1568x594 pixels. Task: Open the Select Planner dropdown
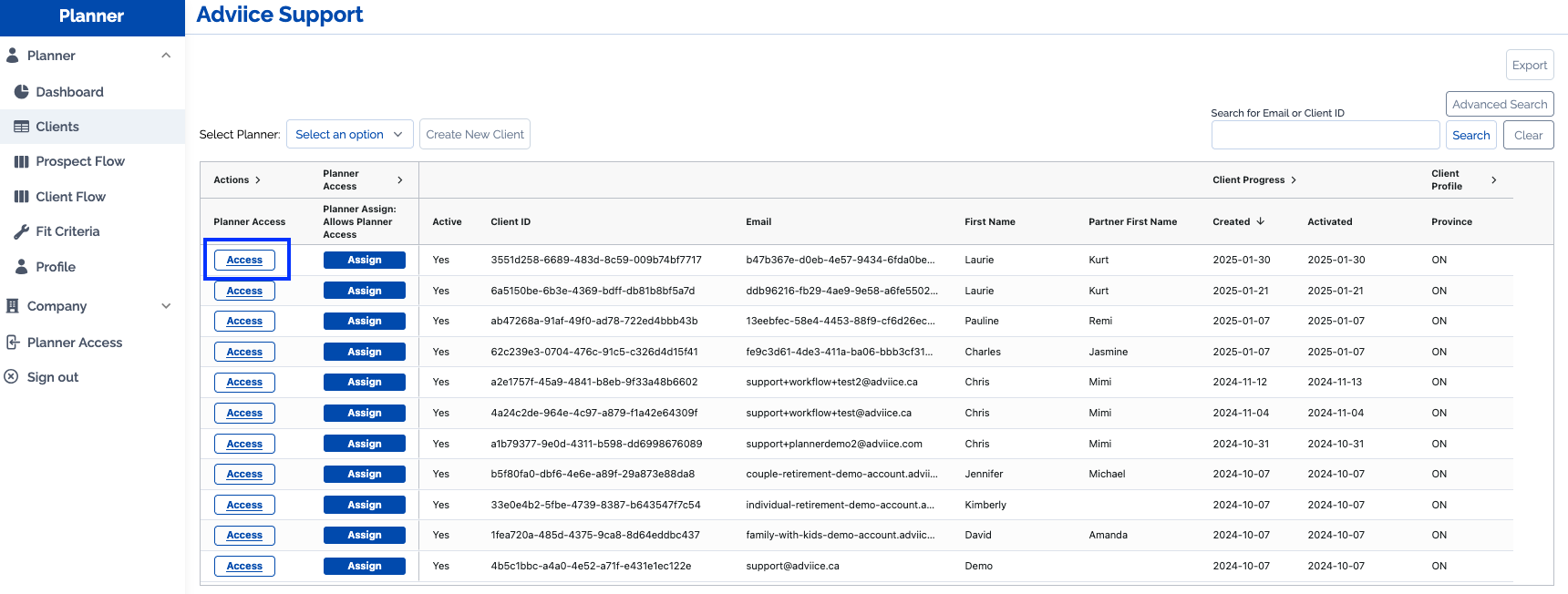click(349, 135)
